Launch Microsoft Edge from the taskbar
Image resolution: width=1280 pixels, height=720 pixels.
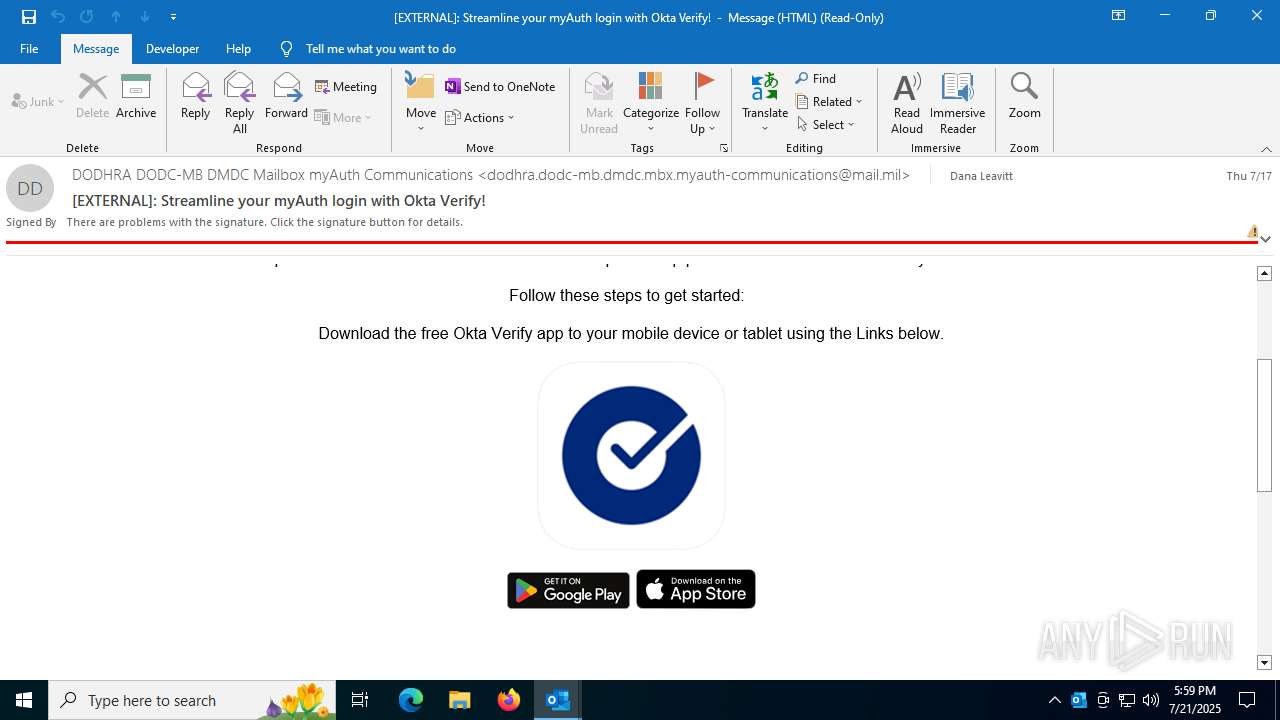tap(411, 700)
